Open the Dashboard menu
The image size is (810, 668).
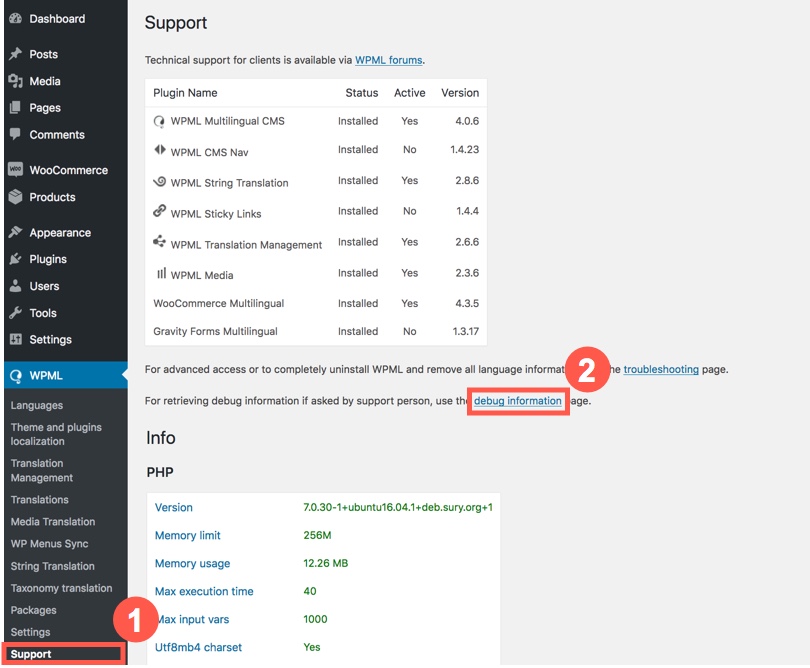57,19
